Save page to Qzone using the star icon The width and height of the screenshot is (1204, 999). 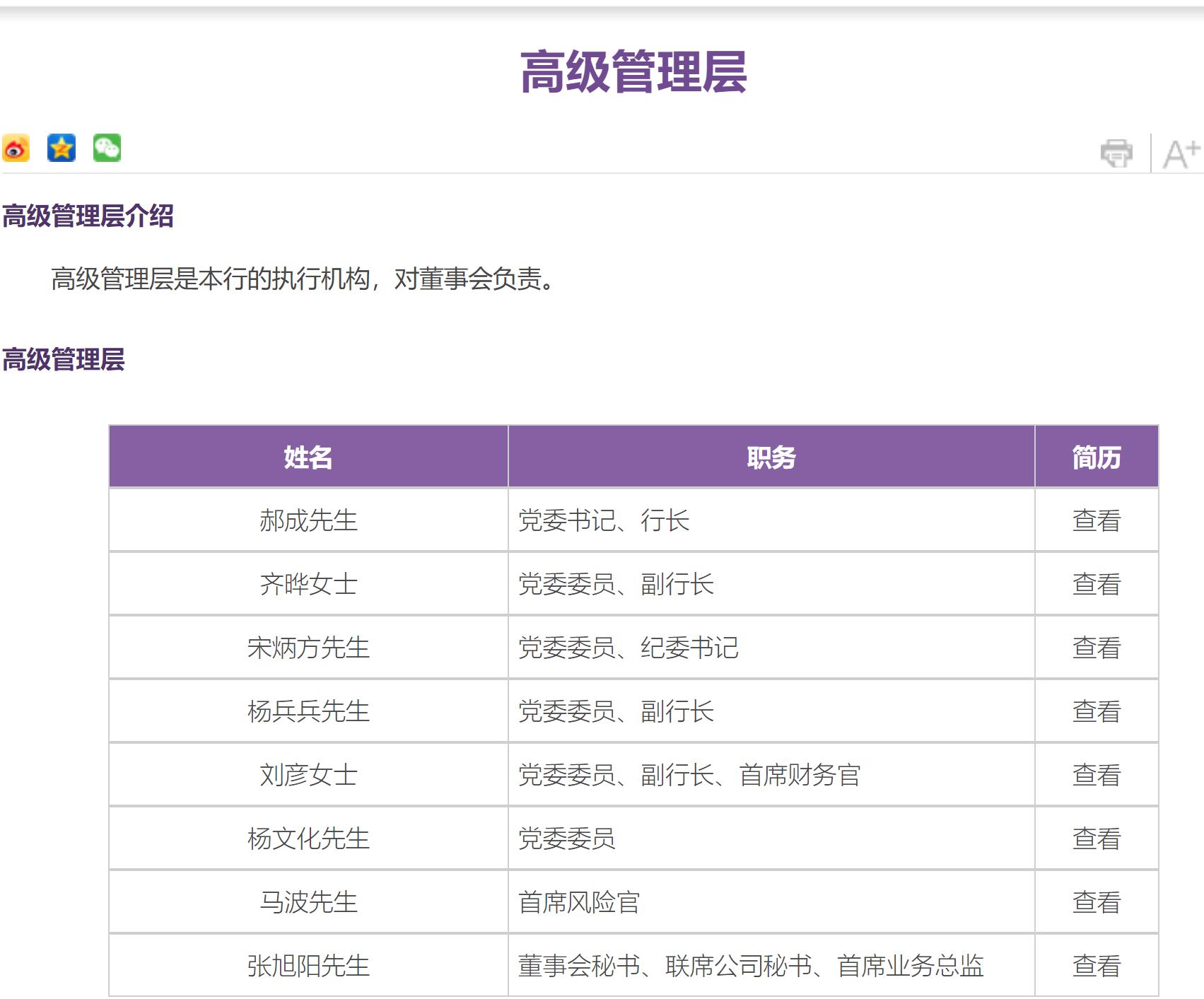[x=62, y=148]
